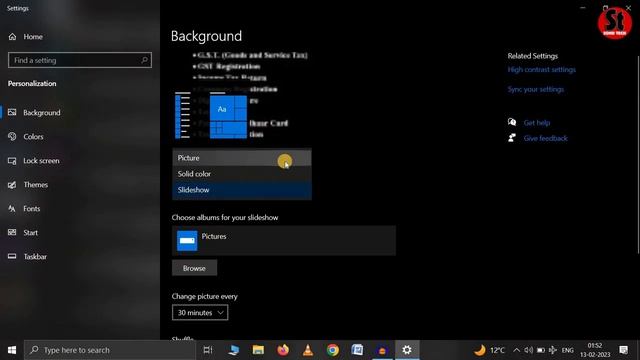Click the taskbar search box
The image size is (640, 360).
pyautogui.click(x=109, y=350)
